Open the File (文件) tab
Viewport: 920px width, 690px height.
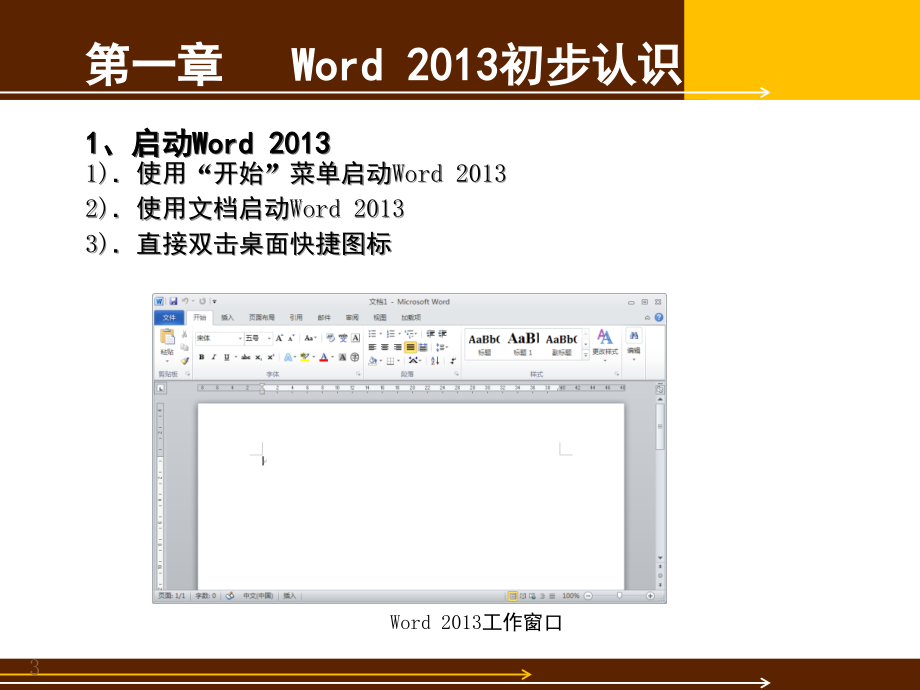click(x=169, y=317)
